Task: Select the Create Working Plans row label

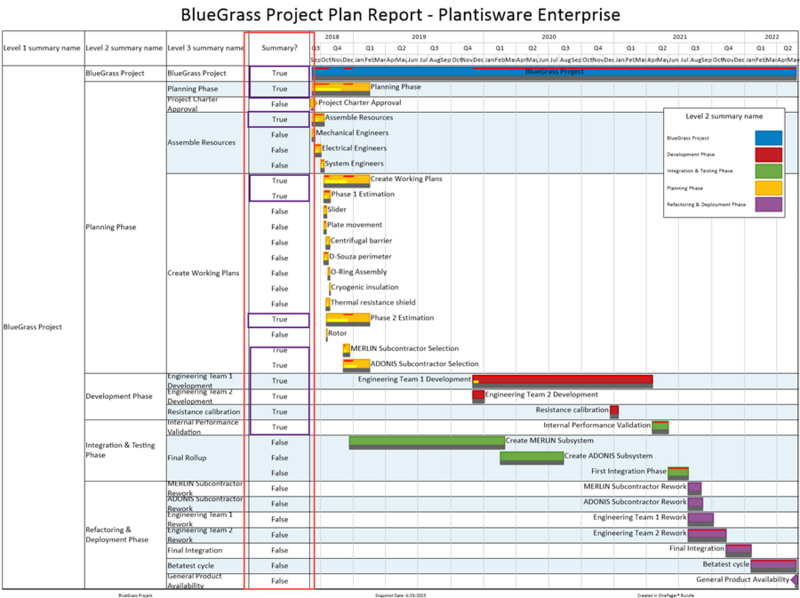Action: click(x=203, y=273)
